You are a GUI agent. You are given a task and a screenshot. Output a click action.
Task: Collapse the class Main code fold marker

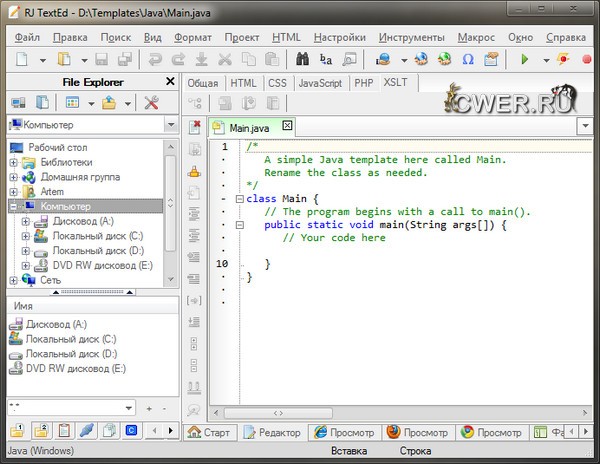point(239,198)
